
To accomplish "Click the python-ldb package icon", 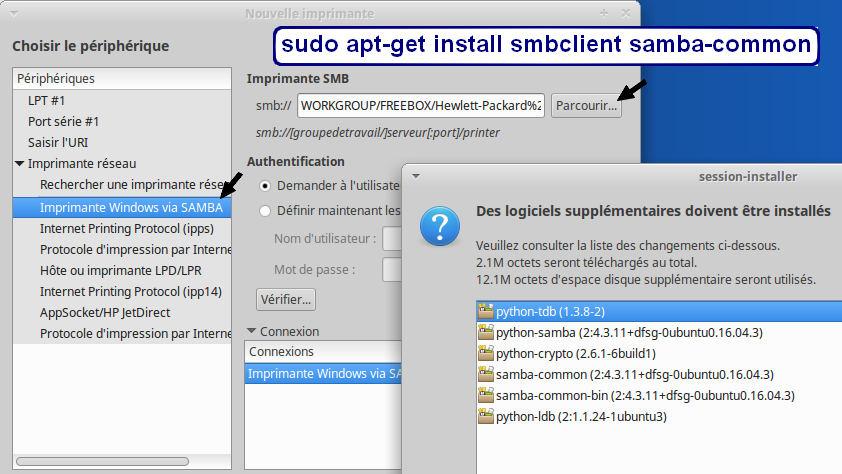I will click(x=487, y=417).
